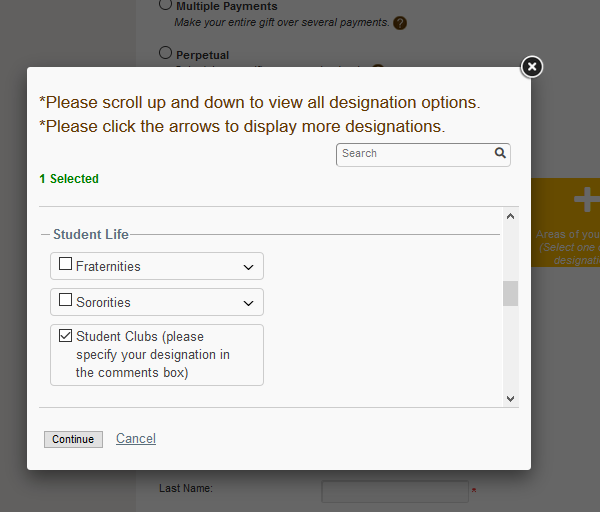Click the Fraternities label text
This screenshot has width=600, height=512.
108,266
